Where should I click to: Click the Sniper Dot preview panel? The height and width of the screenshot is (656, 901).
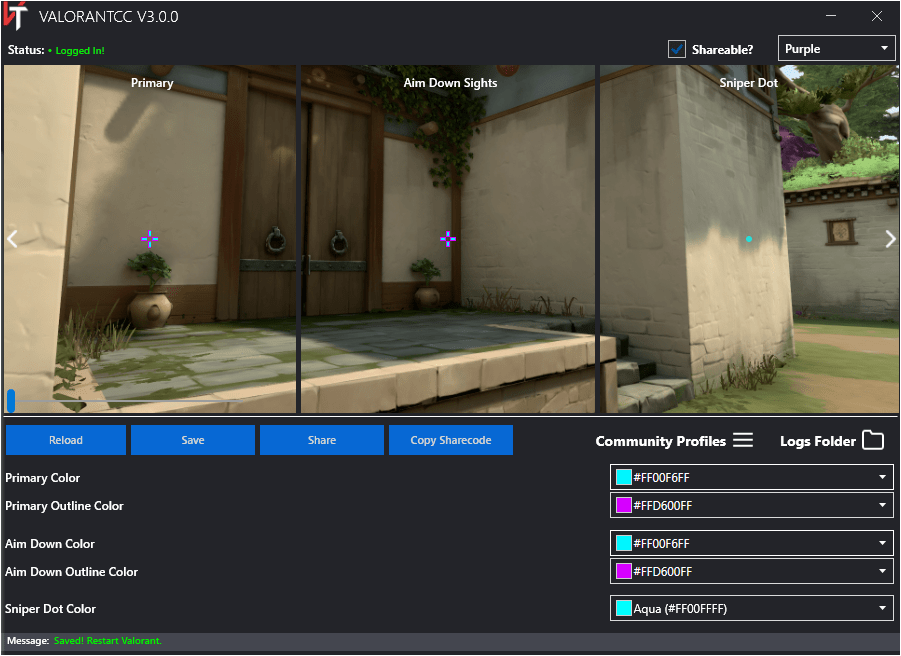pos(749,238)
